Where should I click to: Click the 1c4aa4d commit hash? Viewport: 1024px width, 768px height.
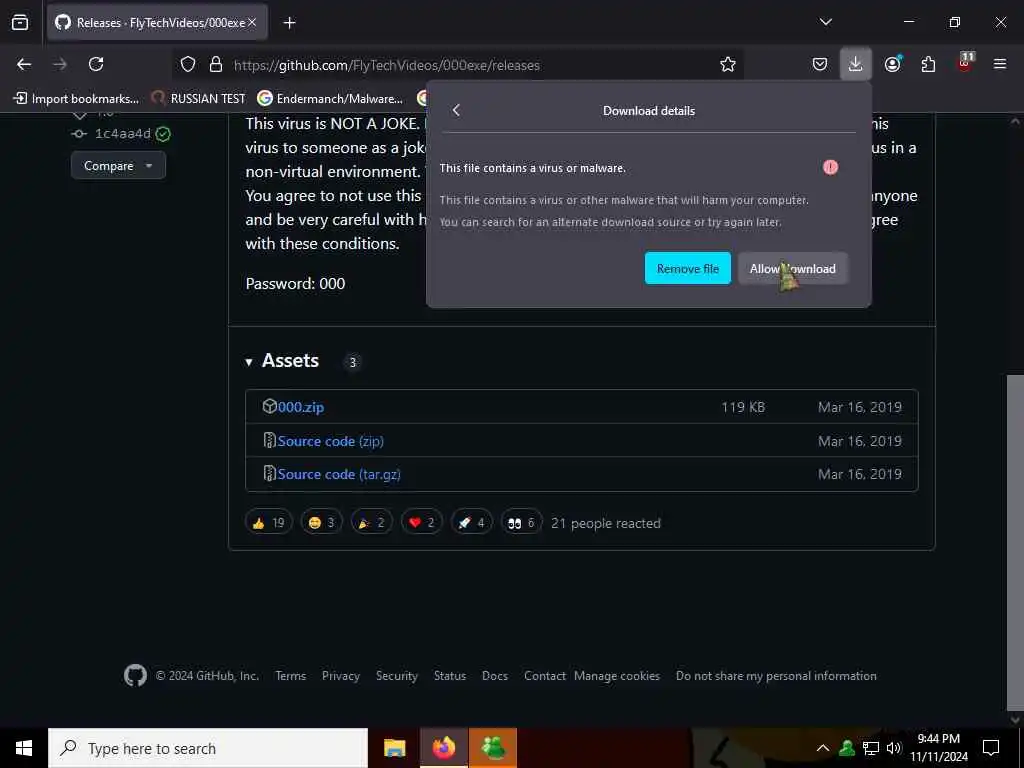(123, 134)
